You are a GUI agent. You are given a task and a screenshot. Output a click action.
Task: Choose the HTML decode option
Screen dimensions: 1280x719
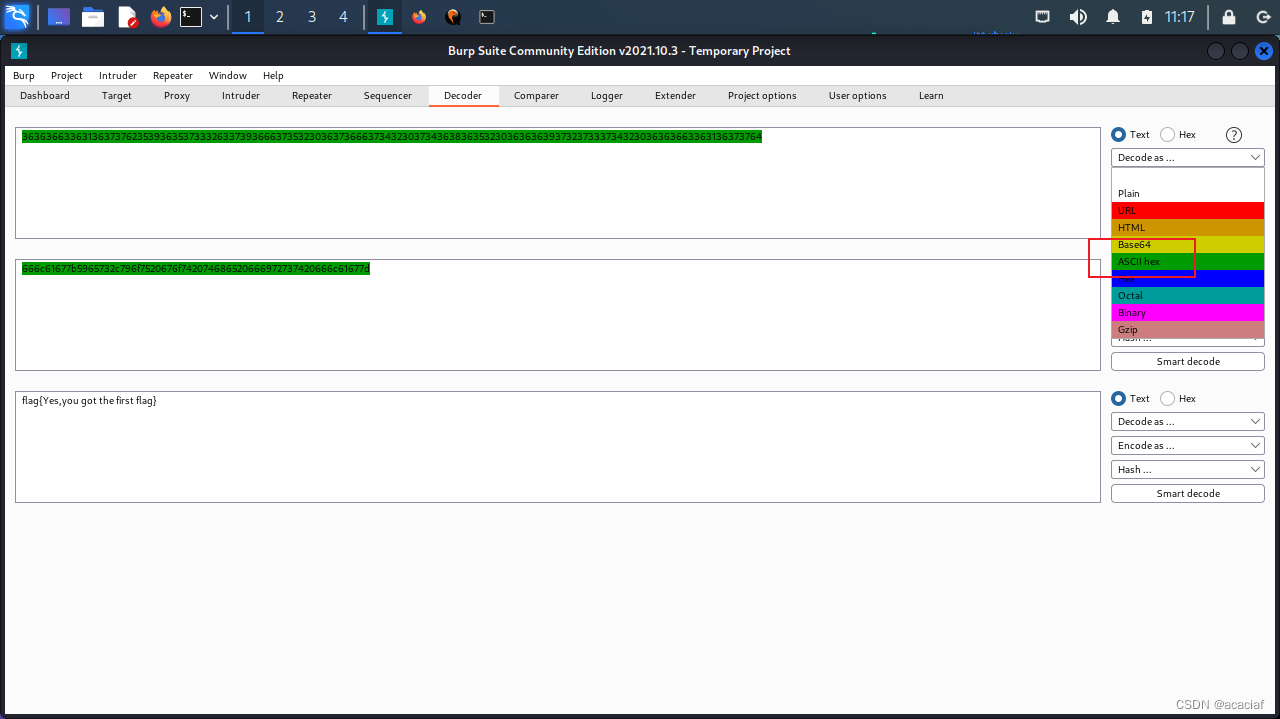1188,228
